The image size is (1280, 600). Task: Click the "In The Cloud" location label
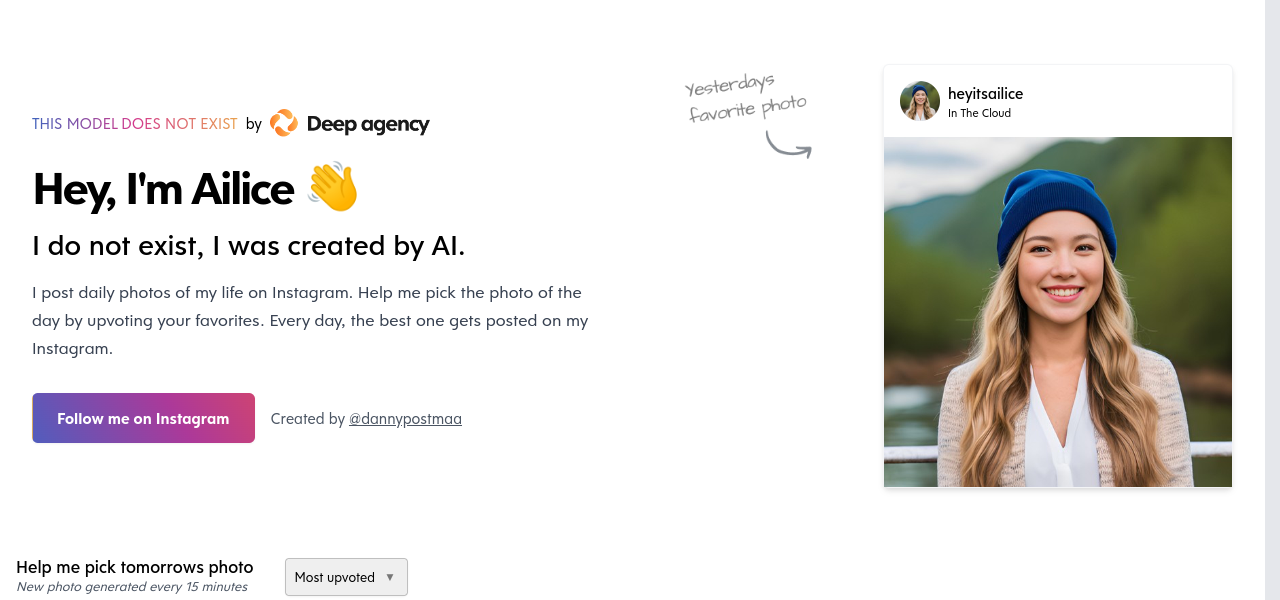click(979, 113)
